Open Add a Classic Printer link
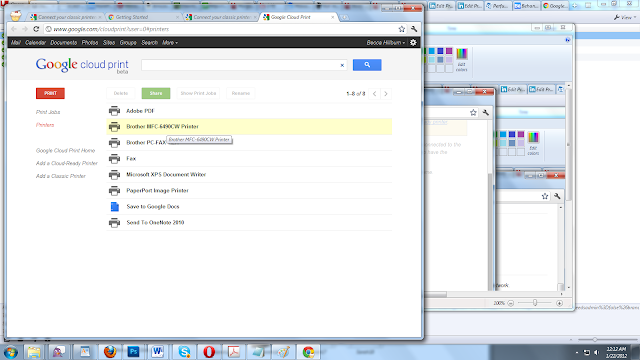640x360 pixels. click(x=60, y=176)
